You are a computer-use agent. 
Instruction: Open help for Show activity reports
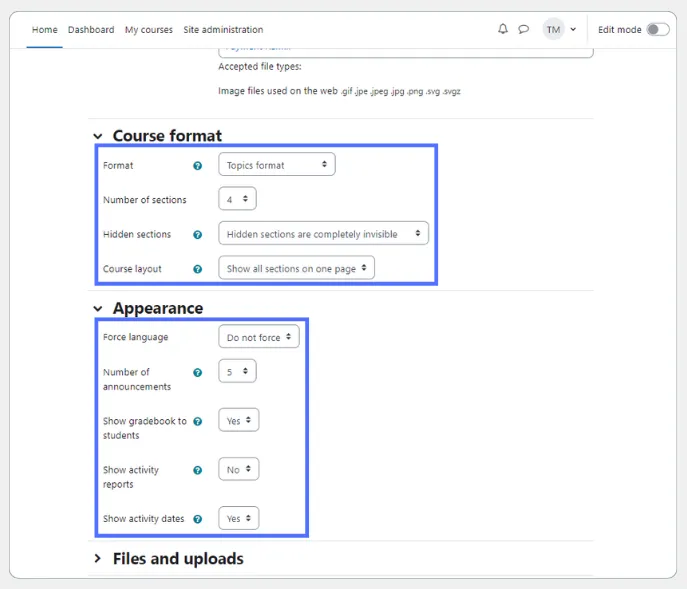point(198,470)
